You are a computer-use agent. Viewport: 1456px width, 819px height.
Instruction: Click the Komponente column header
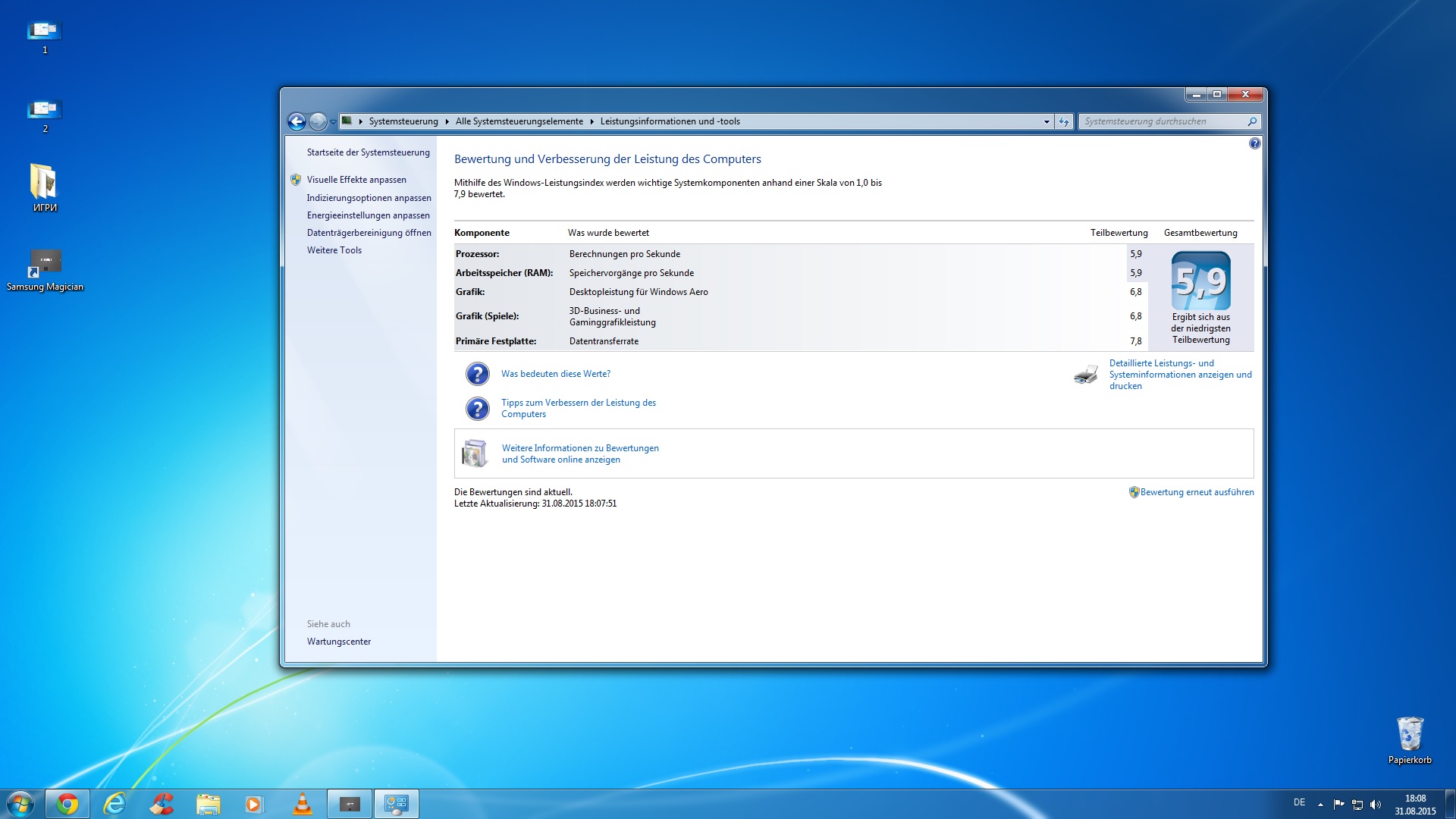pyautogui.click(x=482, y=233)
